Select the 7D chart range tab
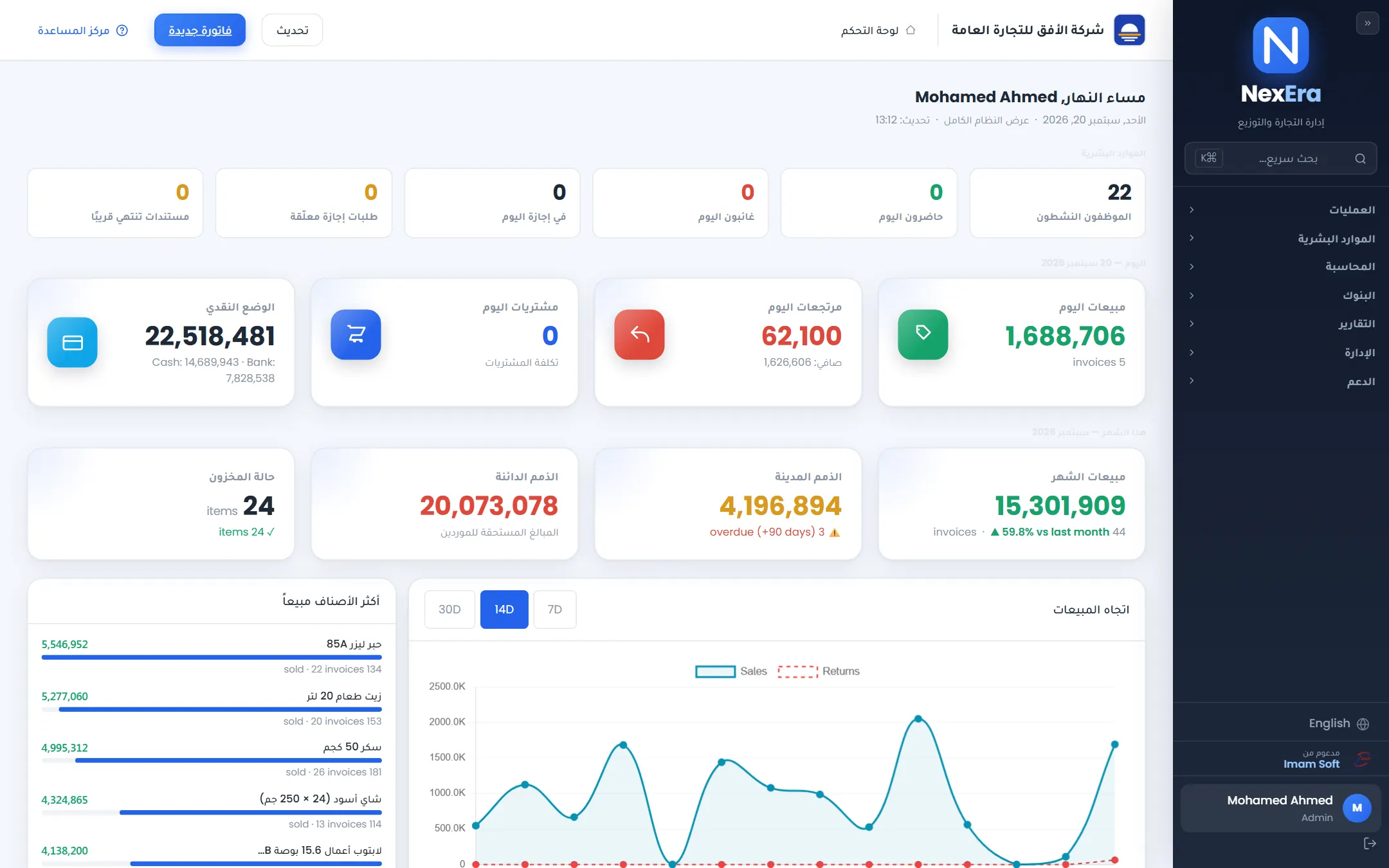This screenshot has height=868, width=1389. point(555,610)
